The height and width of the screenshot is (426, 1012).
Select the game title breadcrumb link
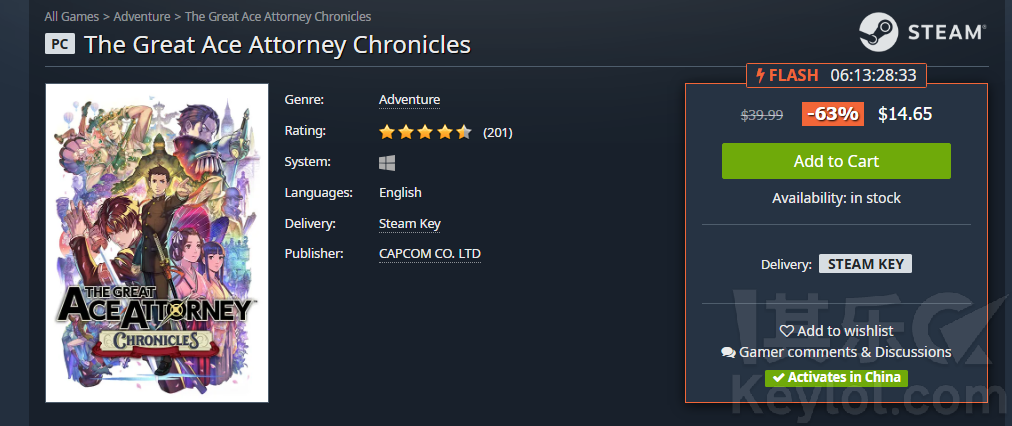coord(278,16)
